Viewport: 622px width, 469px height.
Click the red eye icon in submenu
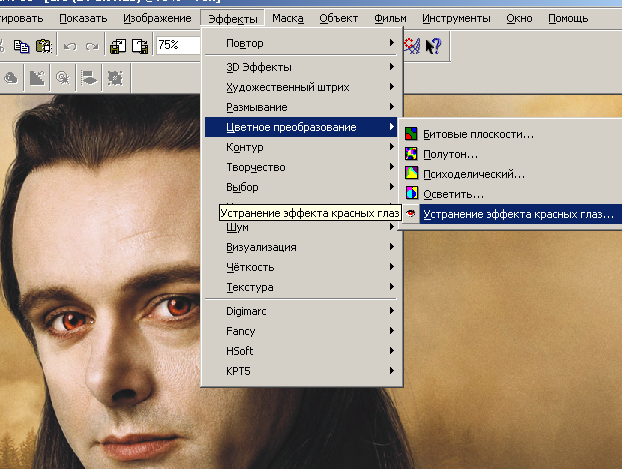coord(411,214)
